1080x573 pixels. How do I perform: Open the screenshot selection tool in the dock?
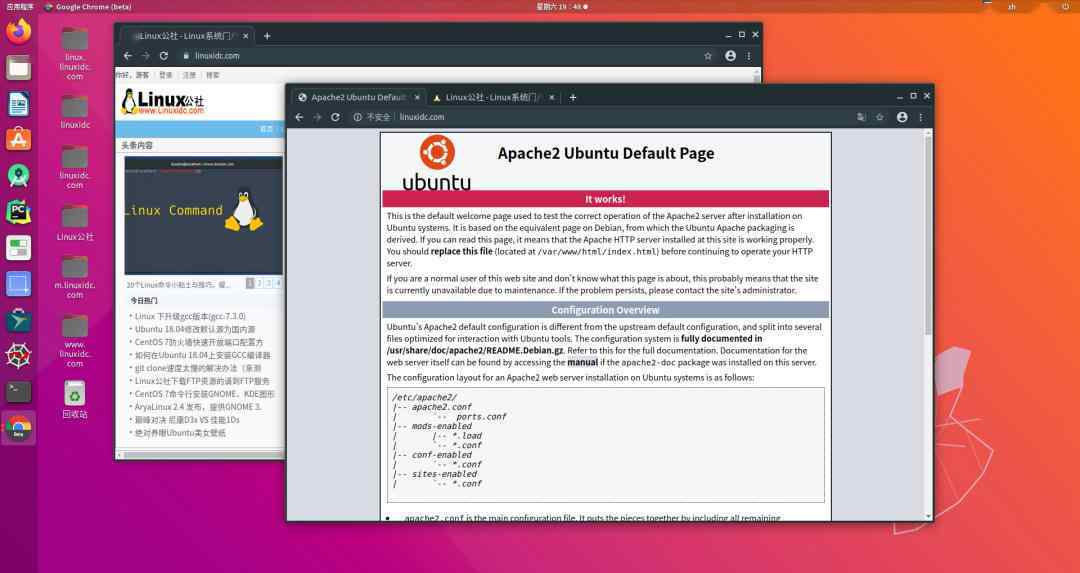pos(19,284)
